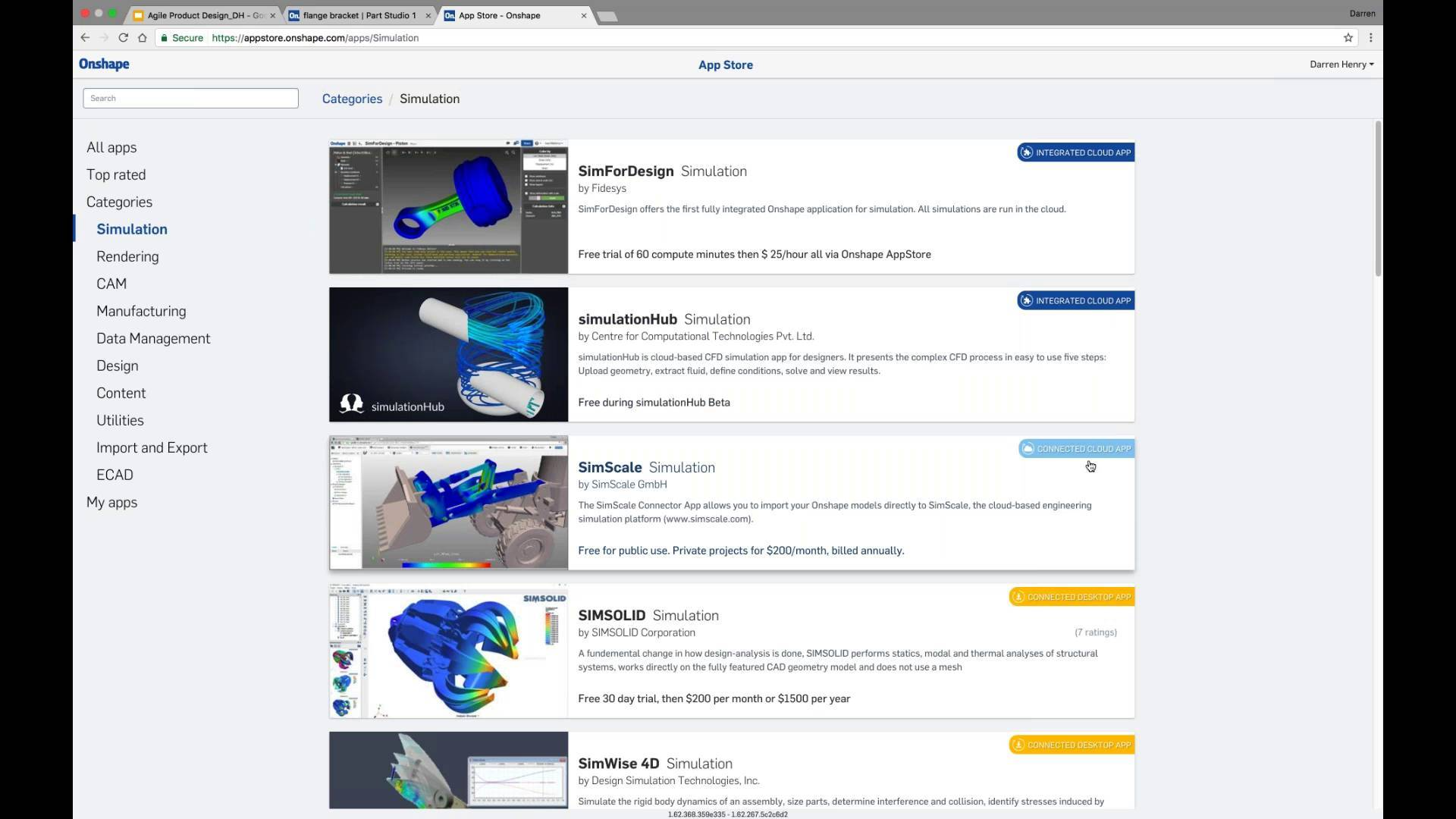This screenshot has height=819, width=1456.
Task: Click the browser forward arrow
Action: point(104,38)
